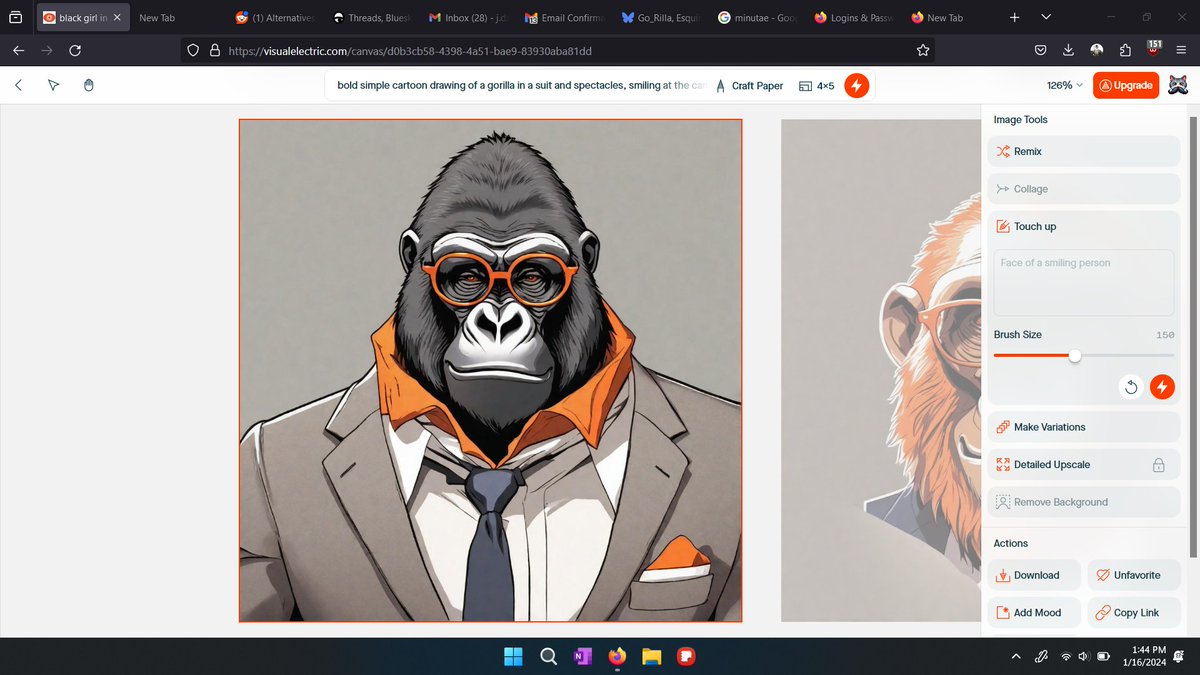Switch to the minutae Google tab
Image resolution: width=1200 pixels, height=675 pixels.
(757, 18)
